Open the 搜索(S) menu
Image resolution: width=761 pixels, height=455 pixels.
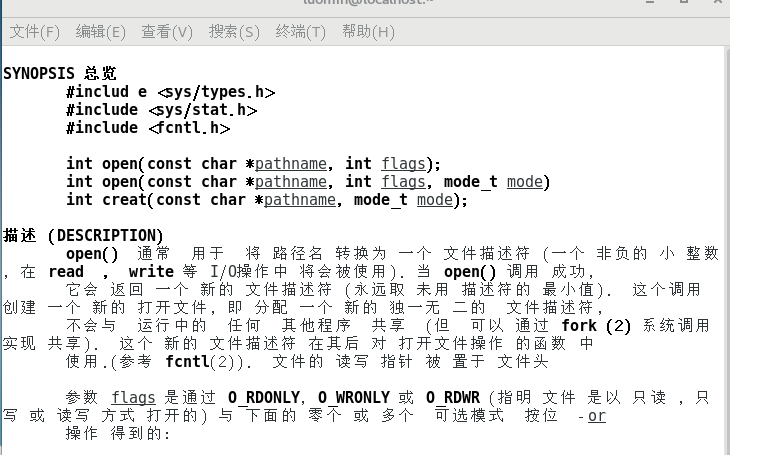[234, 32]
